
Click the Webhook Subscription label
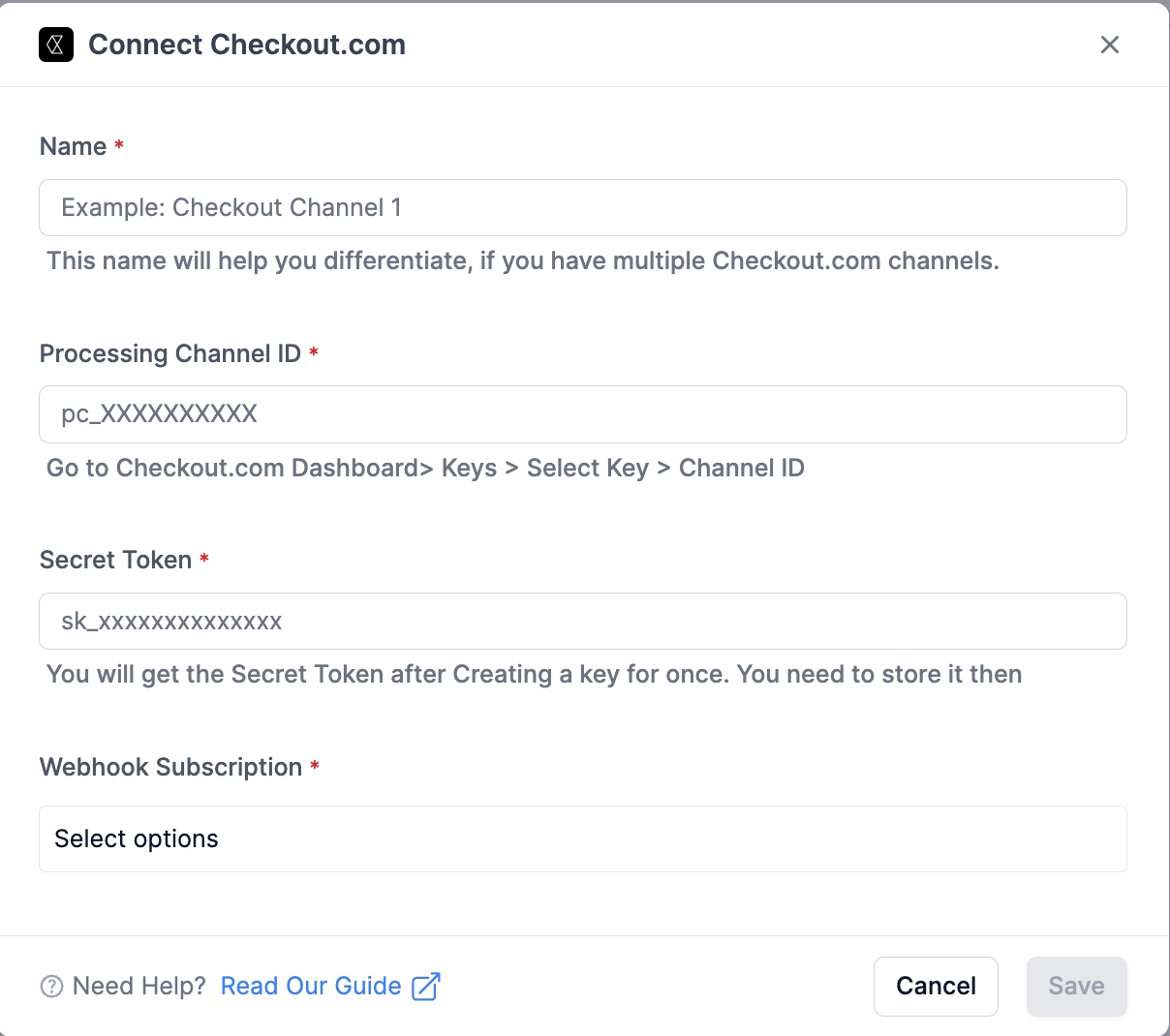pos(170,767)
